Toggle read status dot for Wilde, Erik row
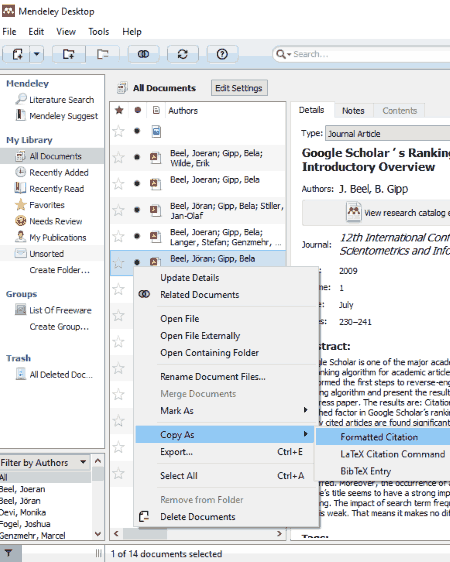Image resolution: width=450 pixels, height=562 pixels. pyautogui.click(x=137, y=157)
